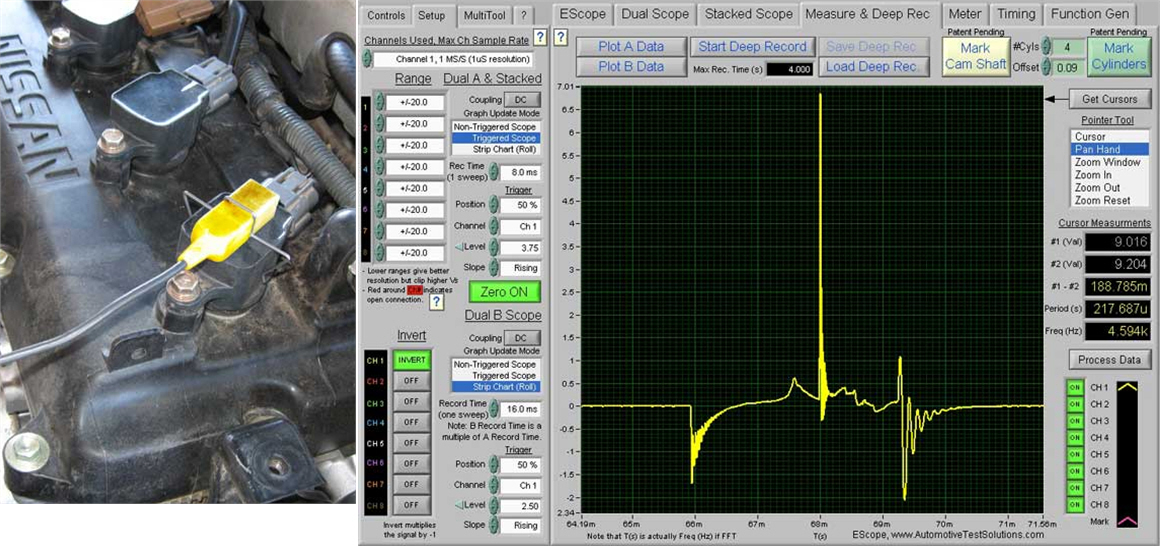Switch to the Function Gen tab
The width and height of the screenshot is (1160, 546).
[1090, 14]
